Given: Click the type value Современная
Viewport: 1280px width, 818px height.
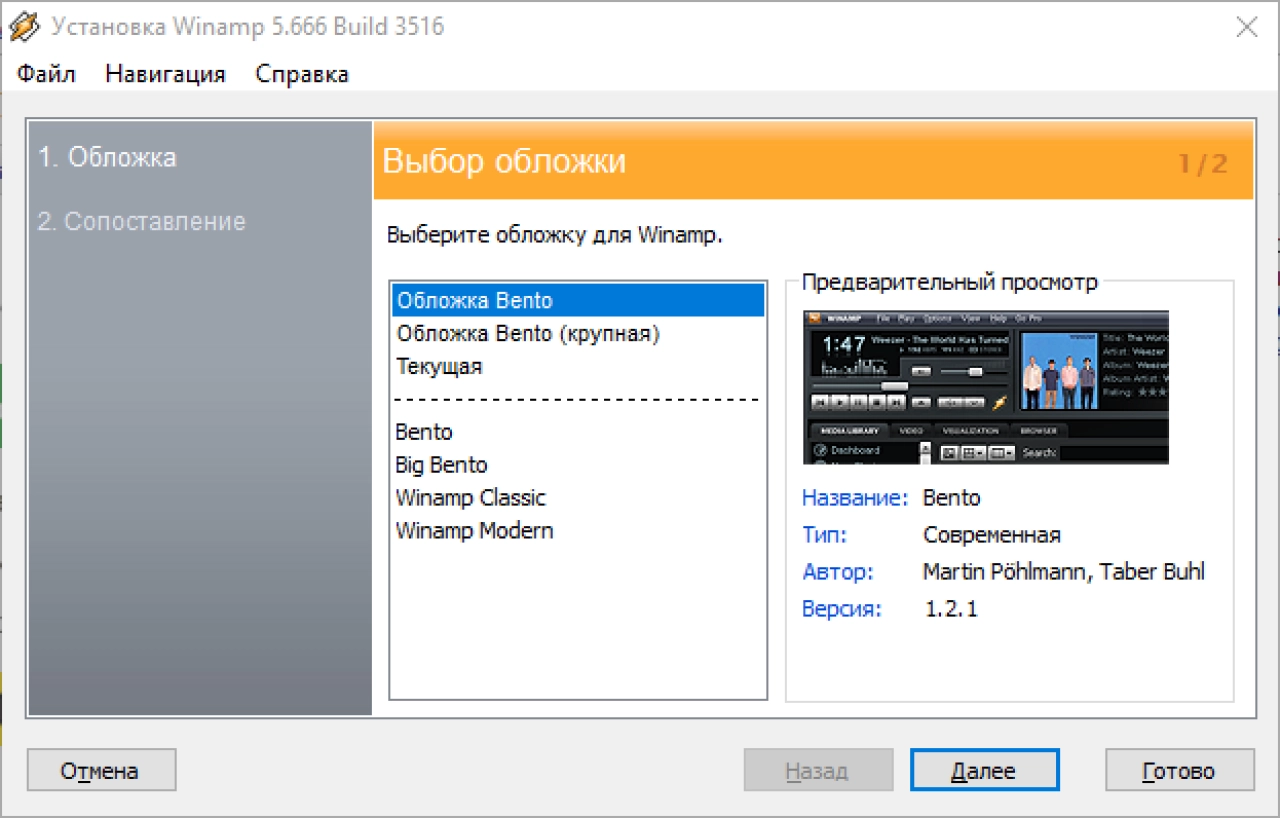Looking at the screenshot, I should [992, 535].
